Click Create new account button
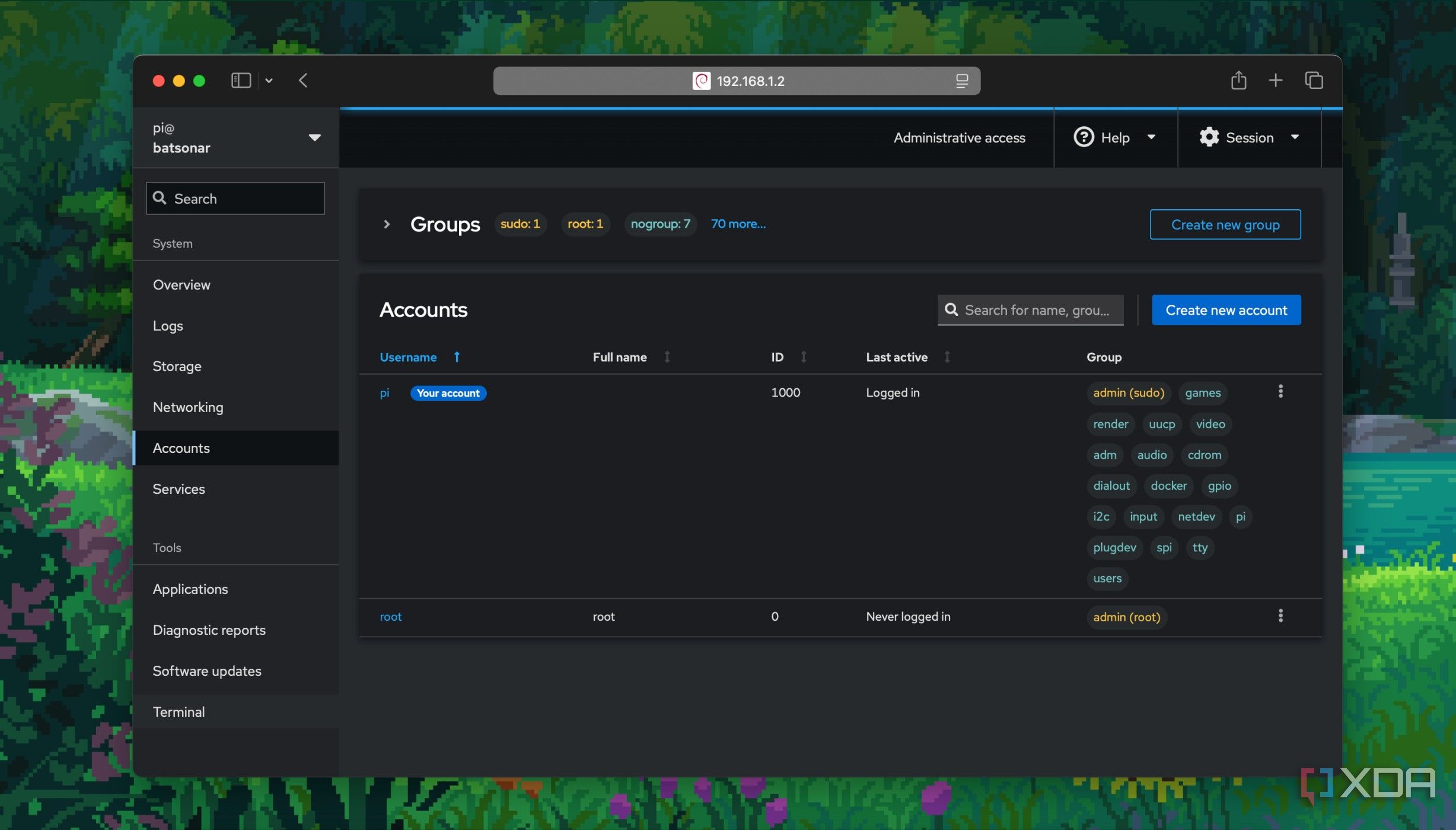Viewport: 1456px width, 830px height. click(x=1226, y=310)
